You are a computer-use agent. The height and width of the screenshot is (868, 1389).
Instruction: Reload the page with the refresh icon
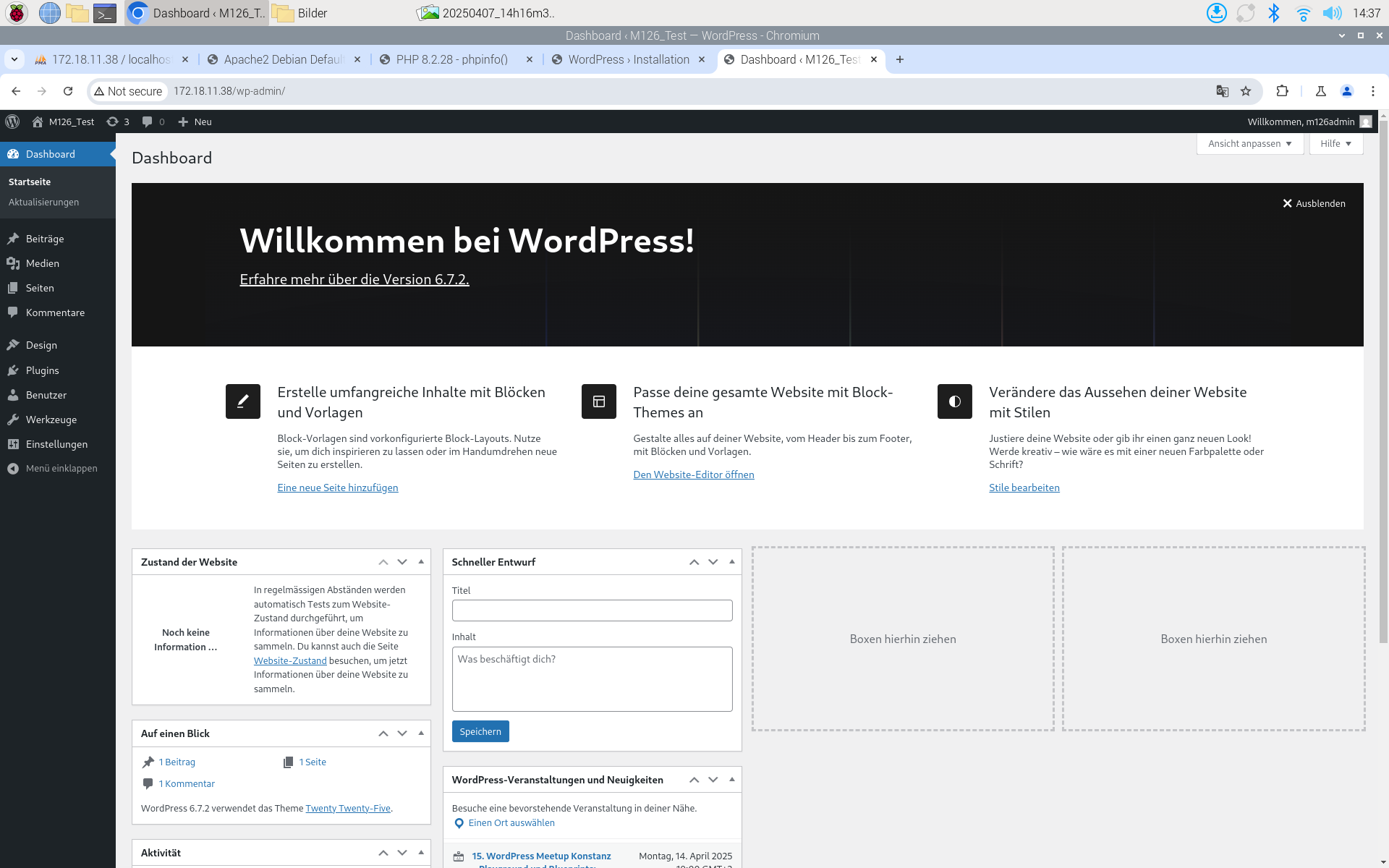click(x=68, y=91)
